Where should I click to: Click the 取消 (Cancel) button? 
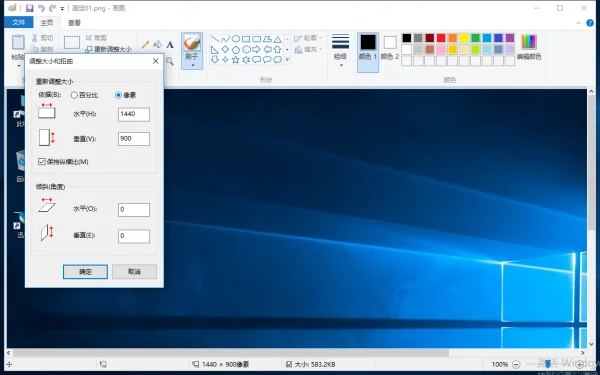tap(134, 272)
